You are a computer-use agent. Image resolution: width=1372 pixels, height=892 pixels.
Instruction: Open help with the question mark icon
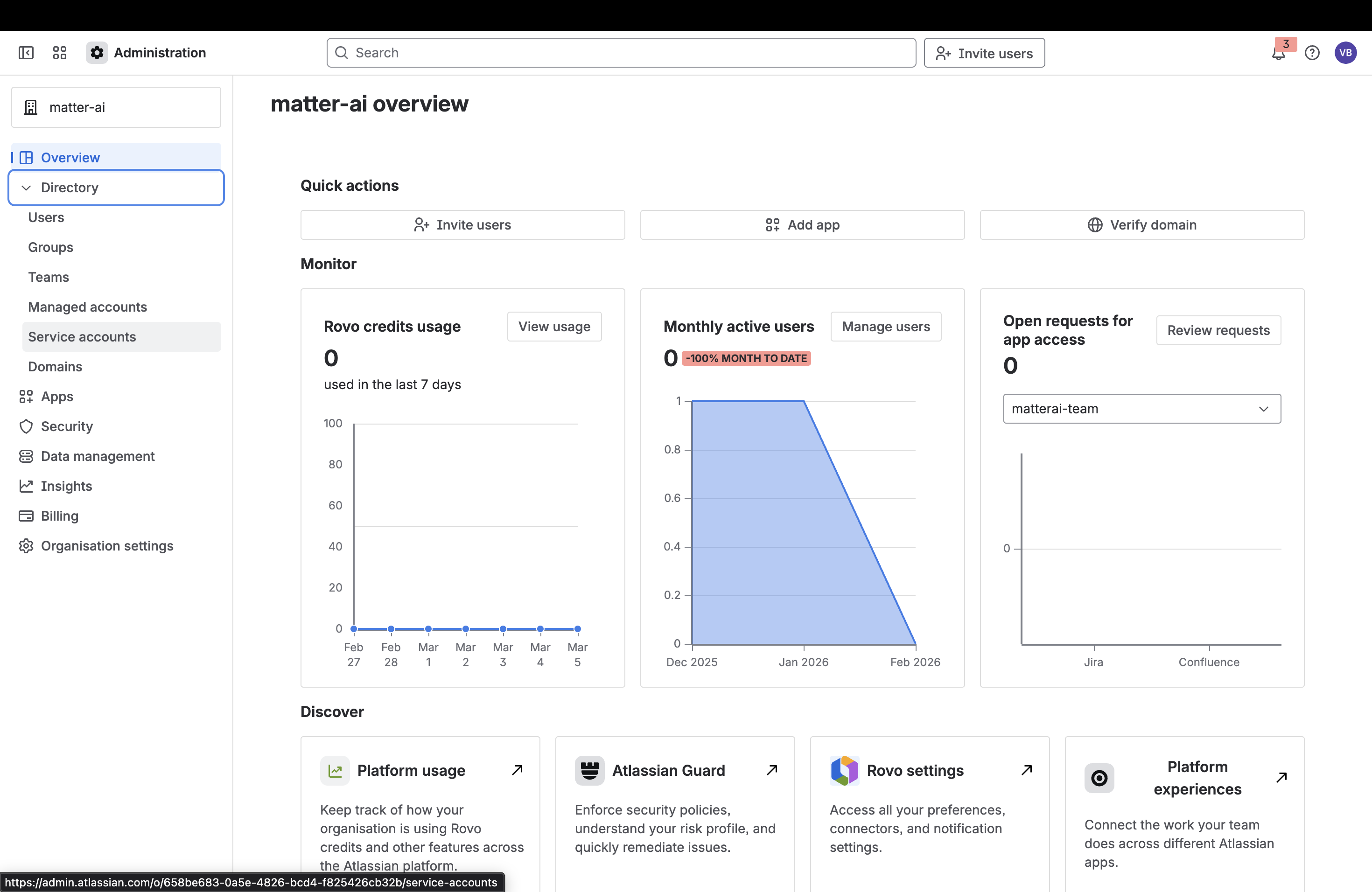(1312, 52)
